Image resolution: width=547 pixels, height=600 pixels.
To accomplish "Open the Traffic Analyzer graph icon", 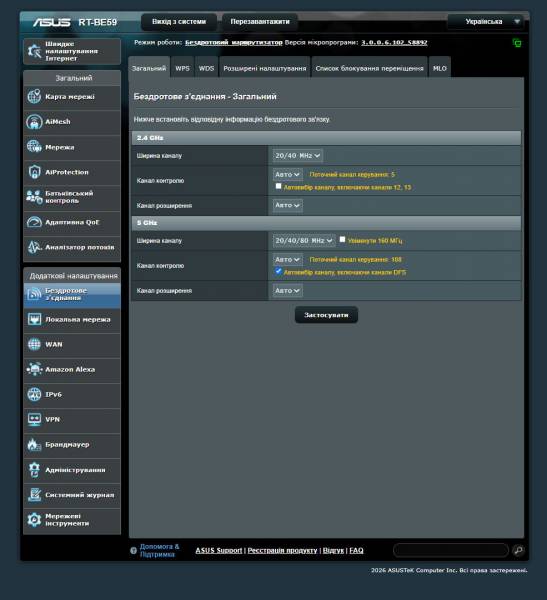I will (x=34, y=247).
